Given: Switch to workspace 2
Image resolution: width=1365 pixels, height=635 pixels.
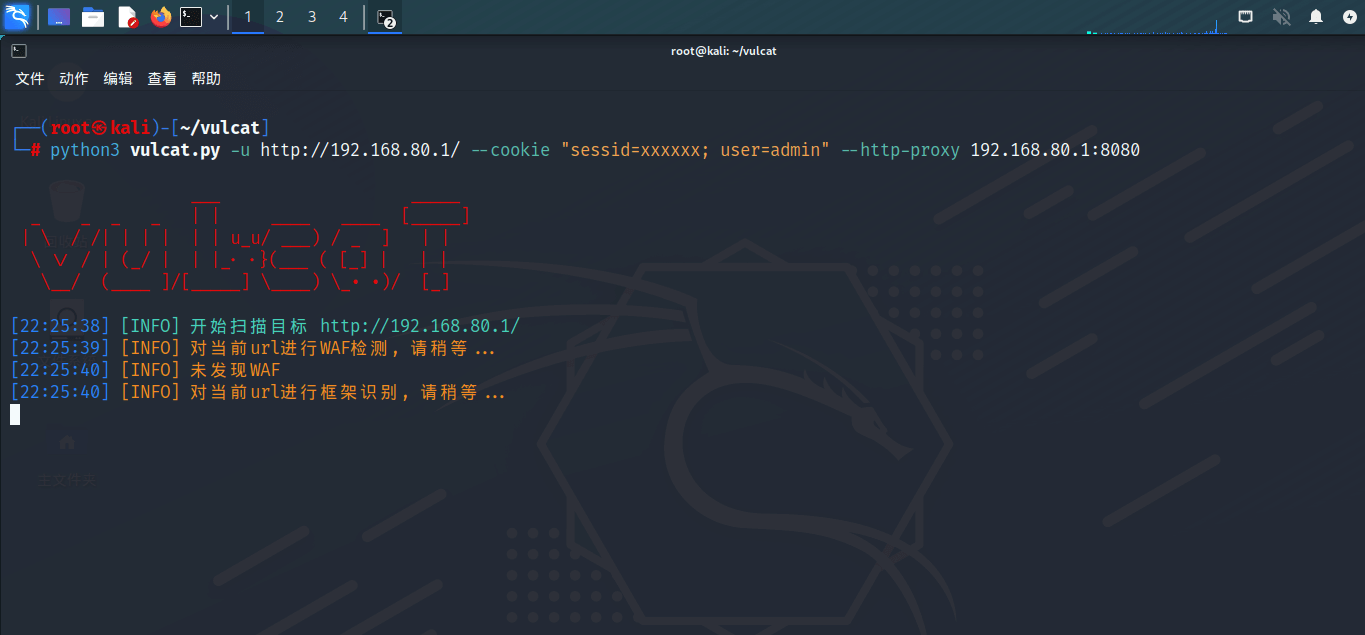Looking at the screenshot, I should [x=280, y=17].
